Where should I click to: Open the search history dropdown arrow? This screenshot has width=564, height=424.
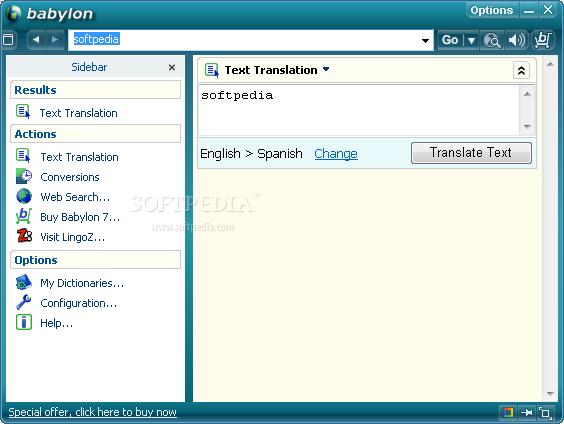pyautogui.click(x=425, y=40)
